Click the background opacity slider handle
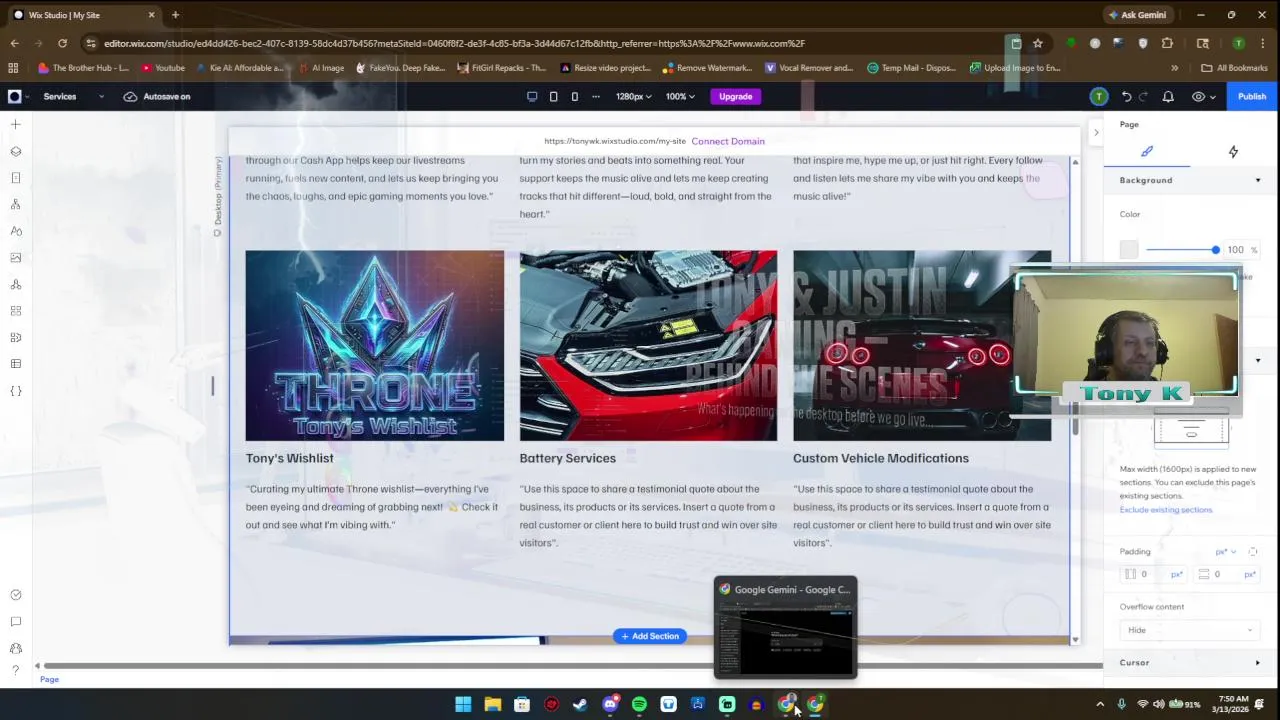Image resolution: width=1280 pixels, height=720 pixels. point(1215,250)
